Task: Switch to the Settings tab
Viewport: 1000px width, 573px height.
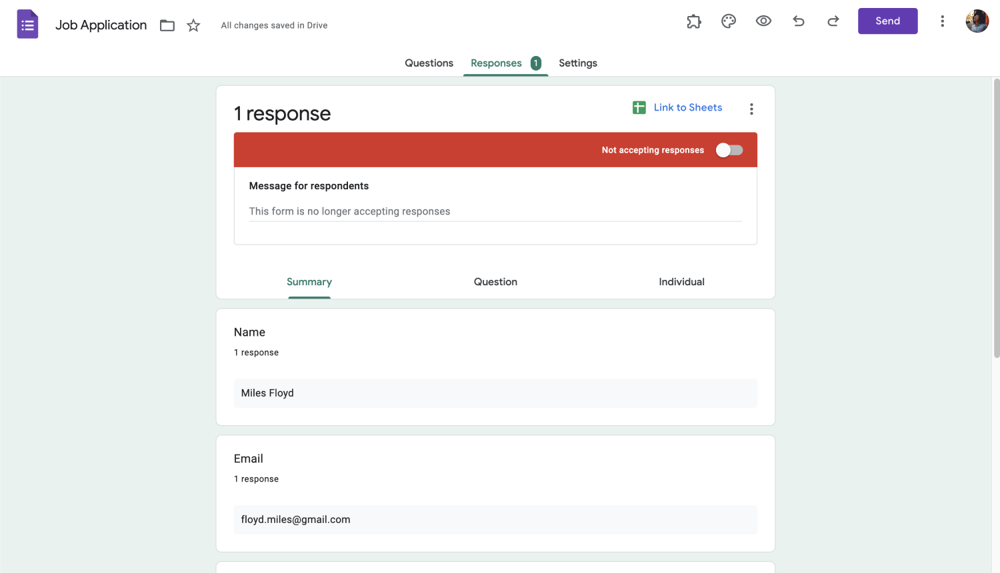Action: click(578, 63)
